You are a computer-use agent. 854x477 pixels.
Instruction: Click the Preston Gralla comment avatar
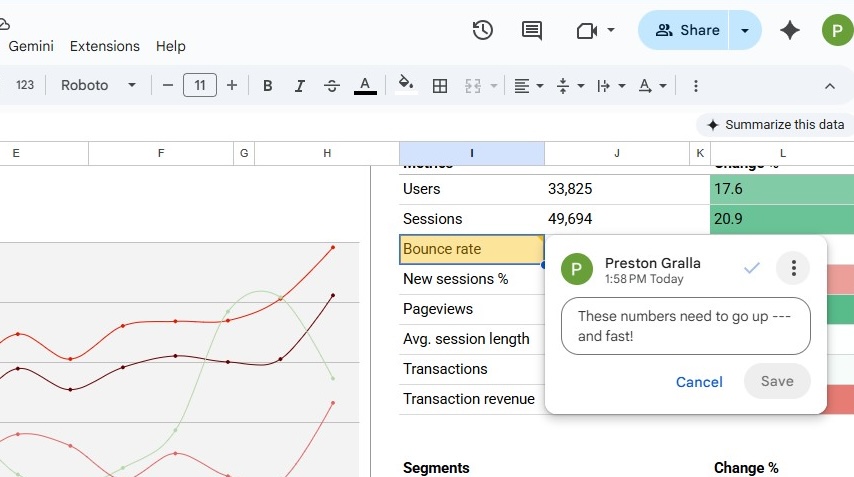tap(577, 268)
